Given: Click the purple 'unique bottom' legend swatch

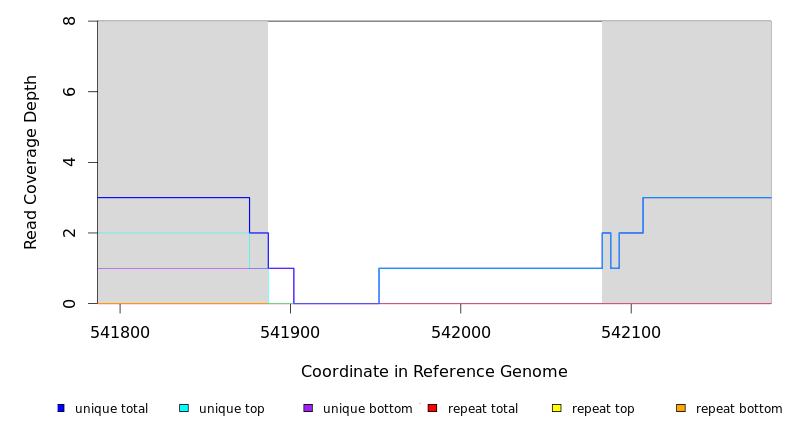Looking at the screenshot, I should [x=308, y=408].
